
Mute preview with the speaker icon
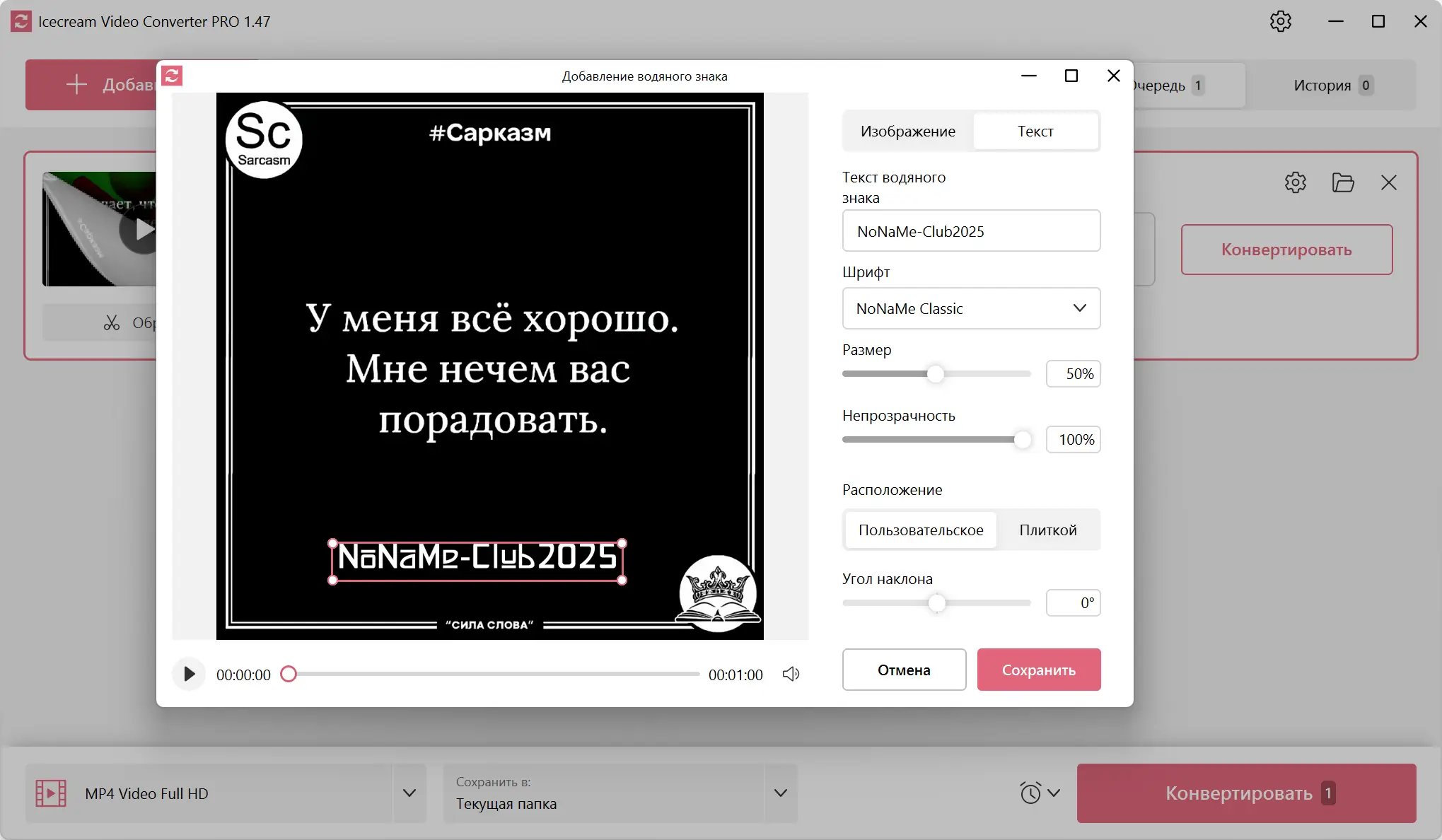click(x=791, y=674)
